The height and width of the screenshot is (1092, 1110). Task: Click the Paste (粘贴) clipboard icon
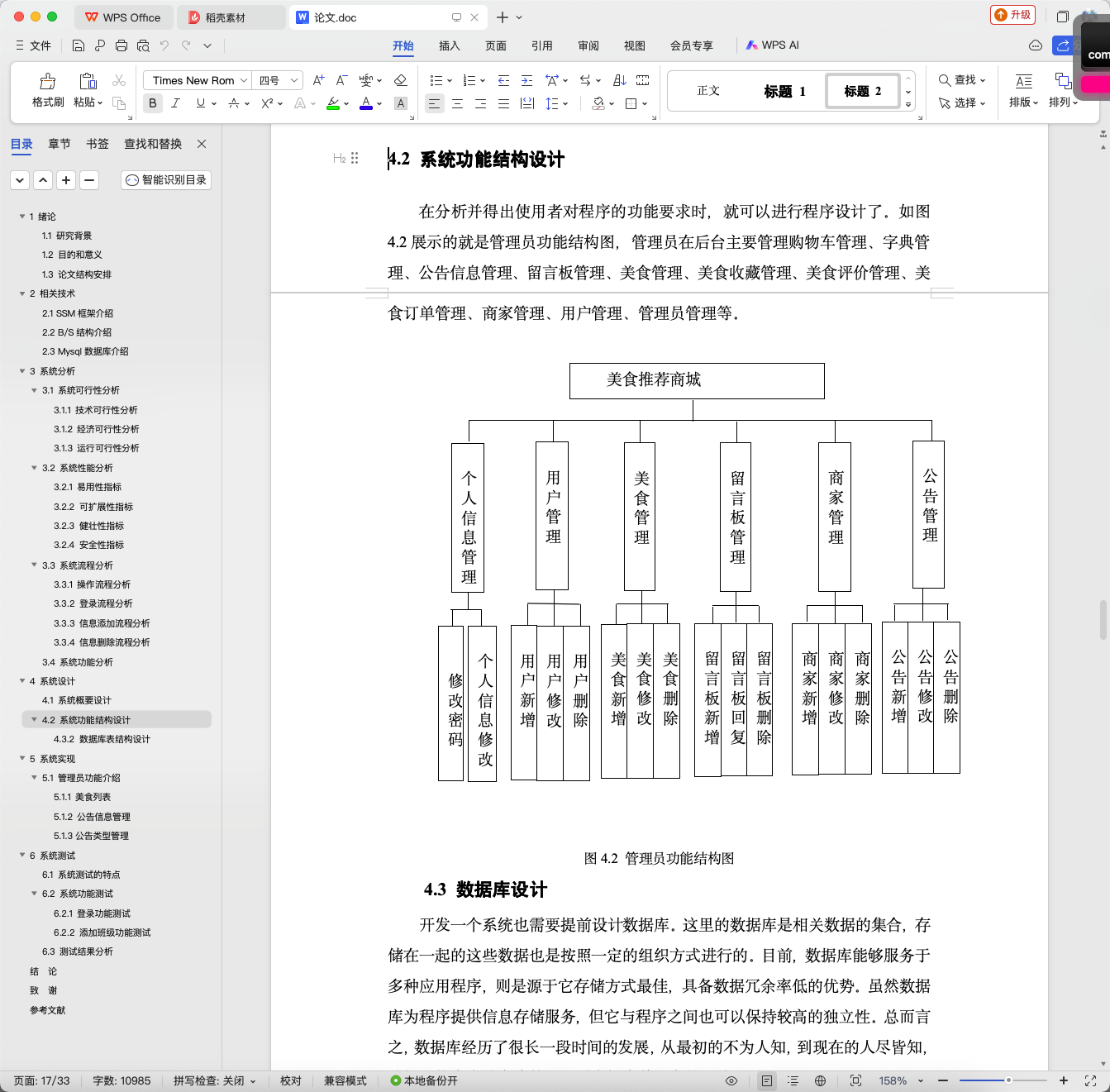[88, 81]
